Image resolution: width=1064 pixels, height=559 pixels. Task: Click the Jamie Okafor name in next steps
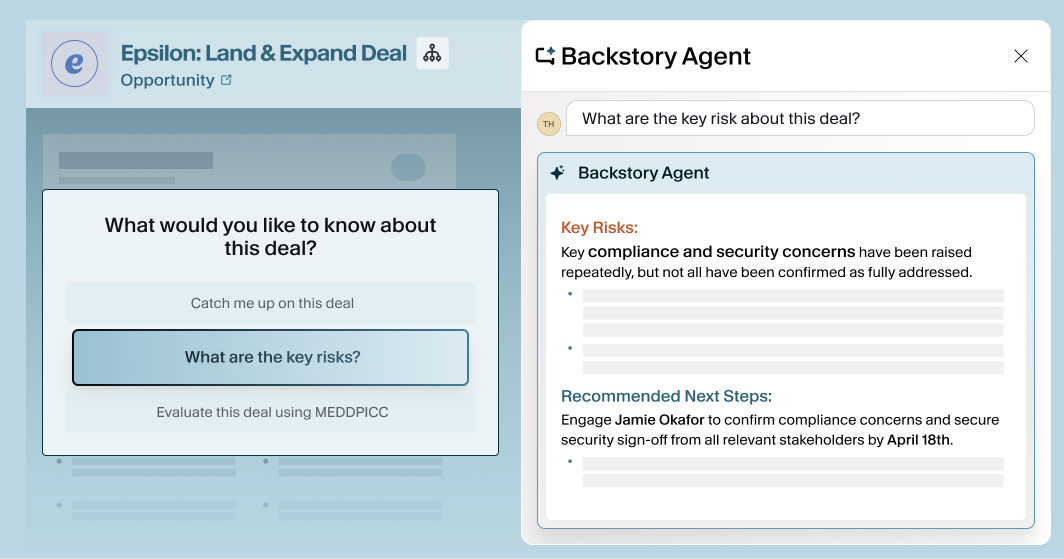[x=660, y=420]
